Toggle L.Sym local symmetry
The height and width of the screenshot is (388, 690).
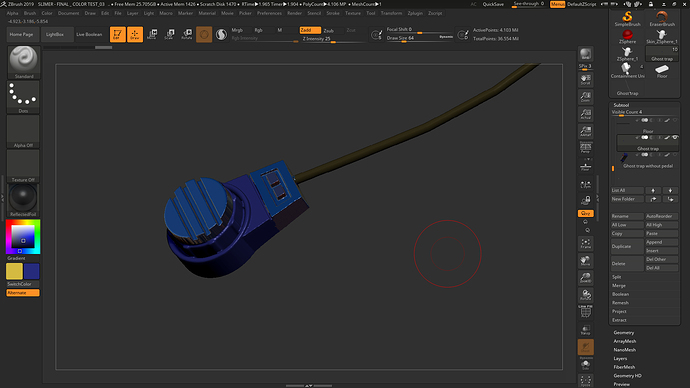pos(585,185)
